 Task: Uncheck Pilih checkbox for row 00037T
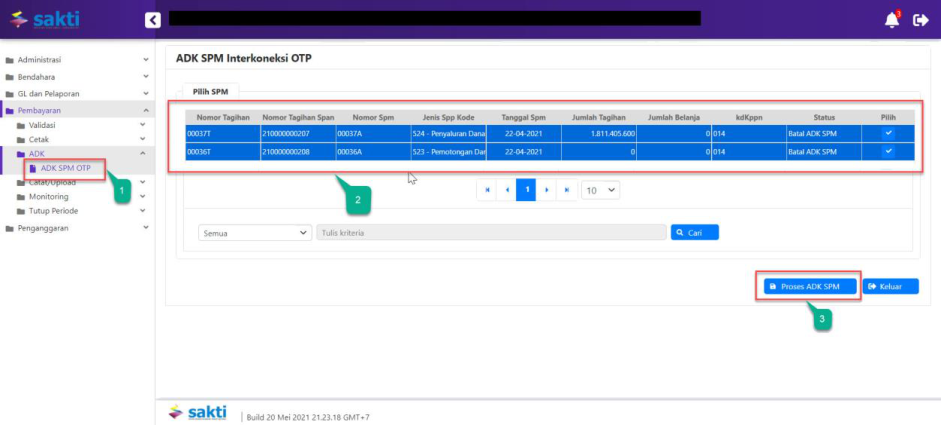pyautogui.click(x=888, y=132)
